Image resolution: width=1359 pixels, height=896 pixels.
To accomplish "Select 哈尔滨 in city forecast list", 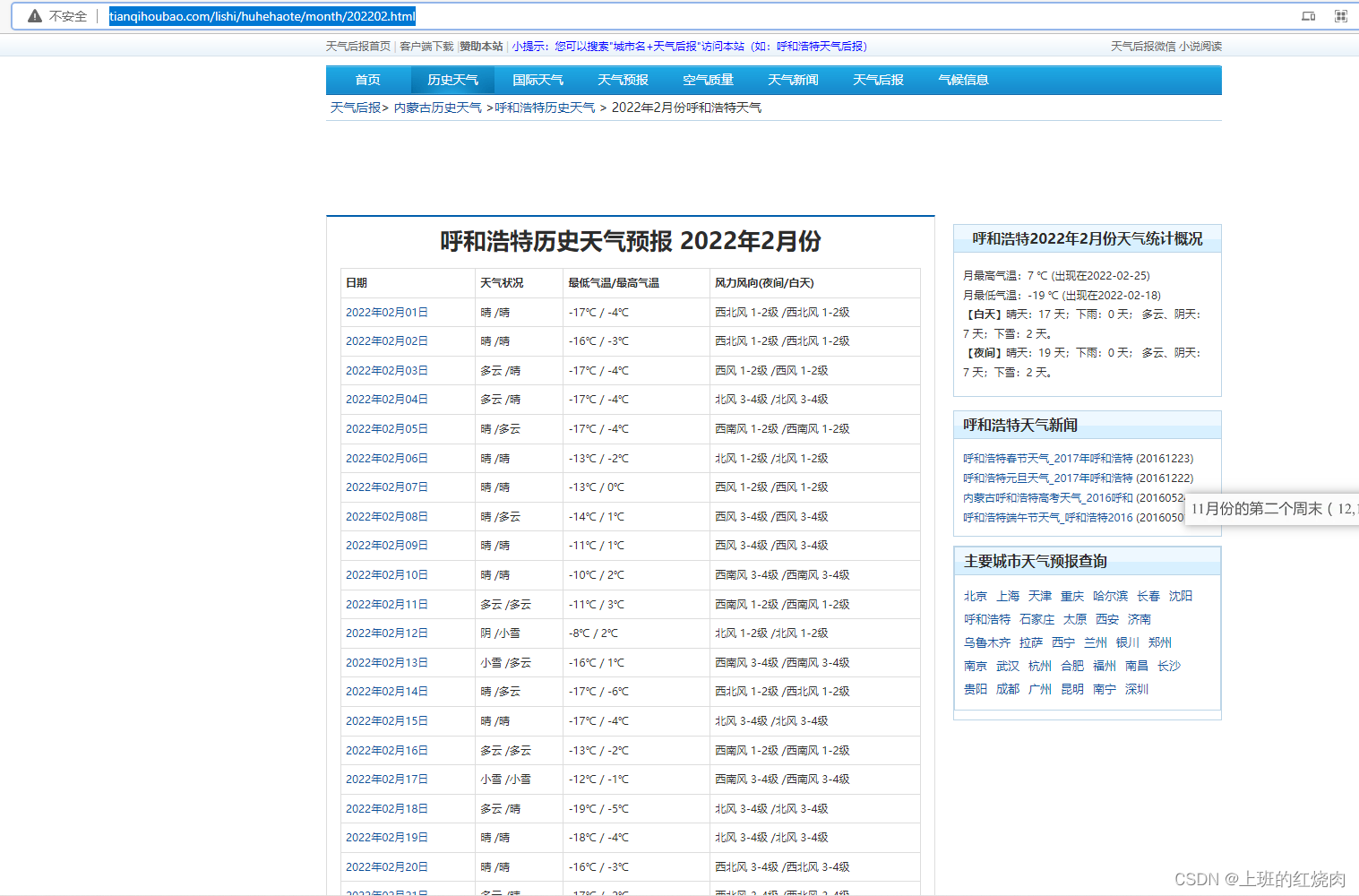I will pyautogui.click(x=1111, y=596).
